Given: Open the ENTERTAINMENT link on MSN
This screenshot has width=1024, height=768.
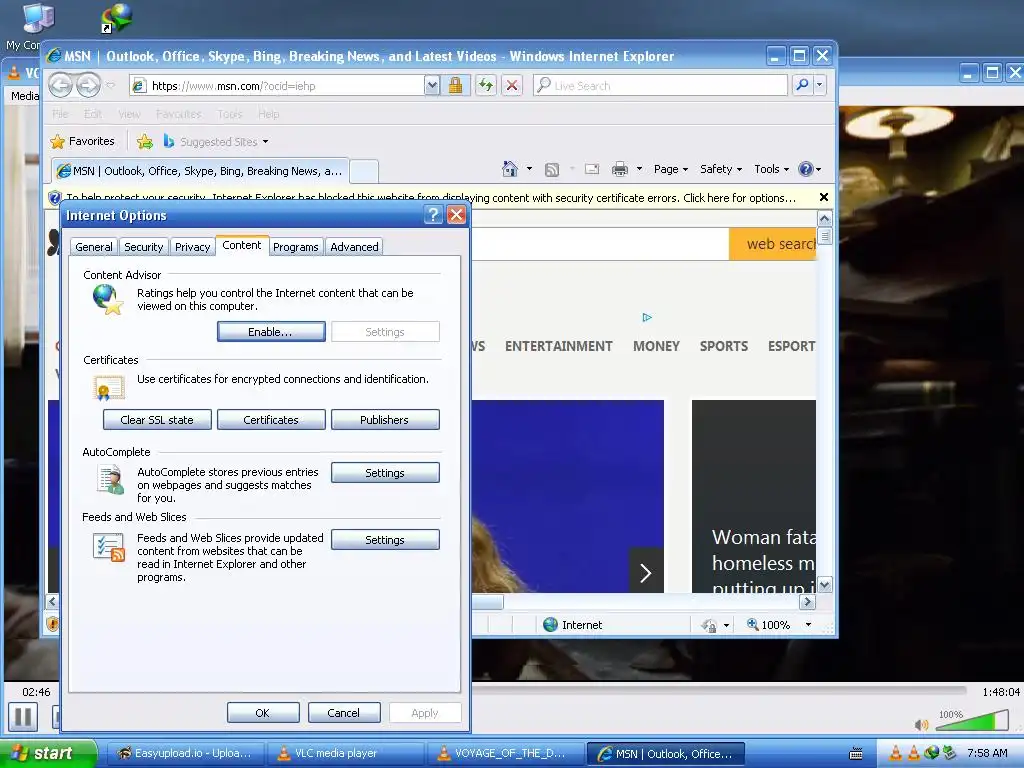Looking at the screenshot, I should coord(558,346).
